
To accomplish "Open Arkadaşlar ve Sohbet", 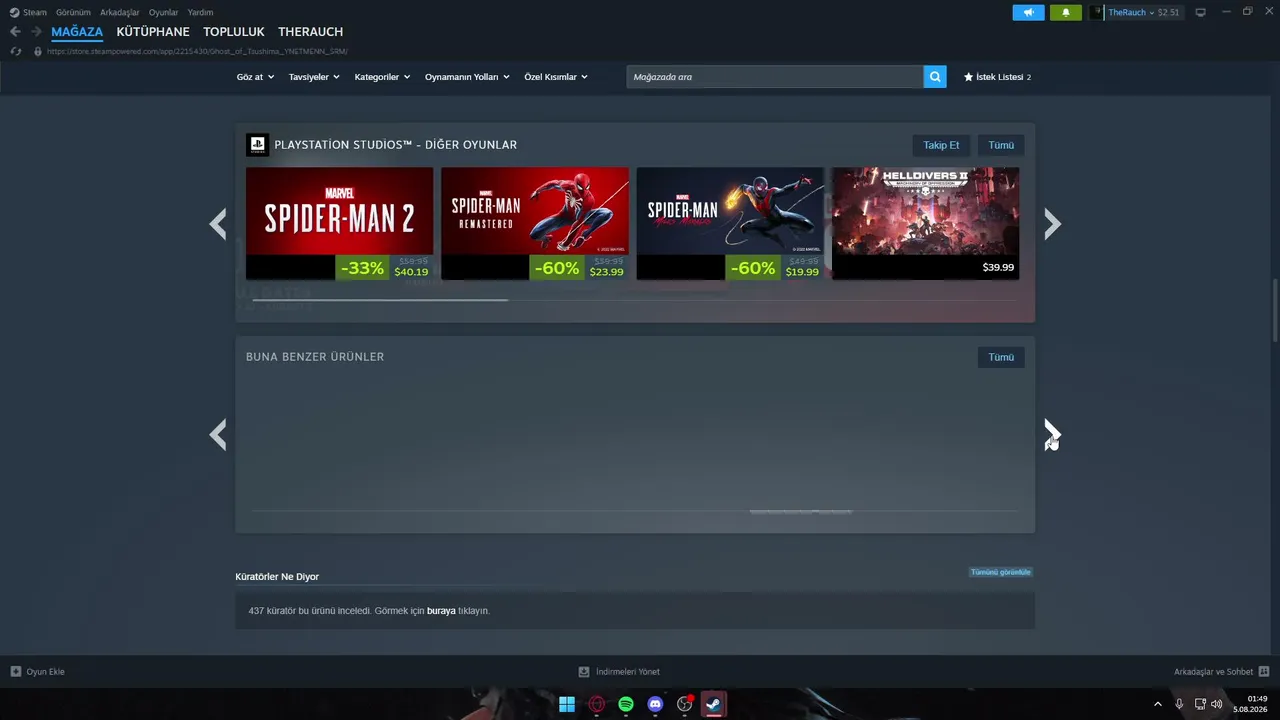I will pyautogui.click(x=1222, y=672).
